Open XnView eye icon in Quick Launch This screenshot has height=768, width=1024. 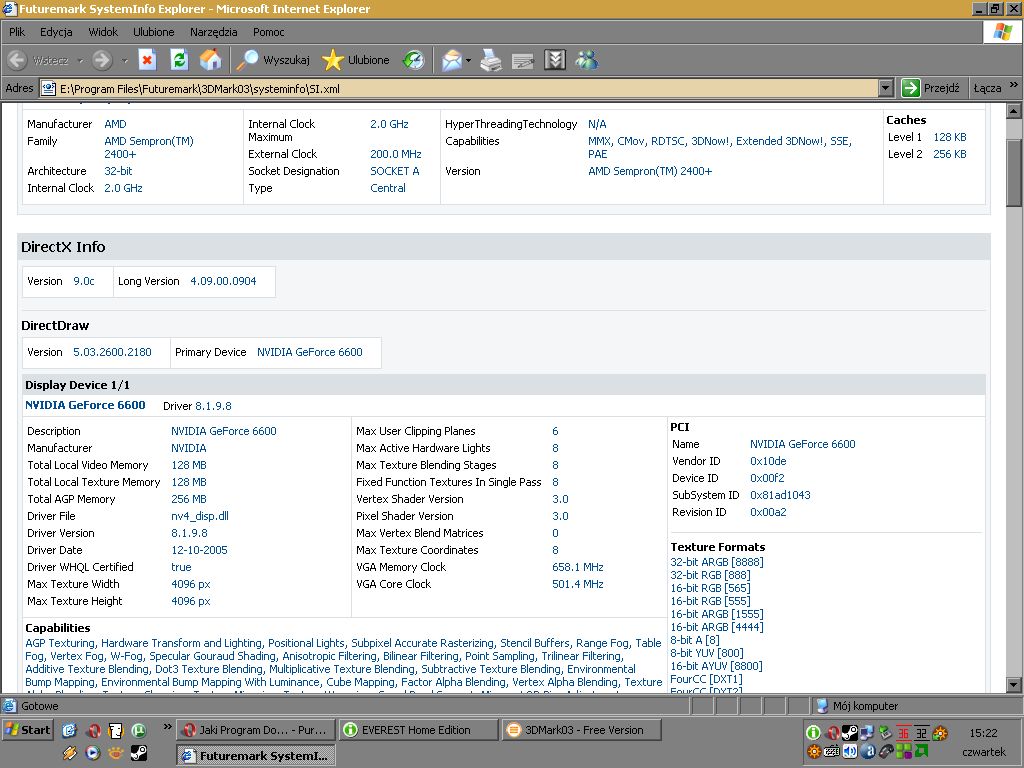point(116,754)
